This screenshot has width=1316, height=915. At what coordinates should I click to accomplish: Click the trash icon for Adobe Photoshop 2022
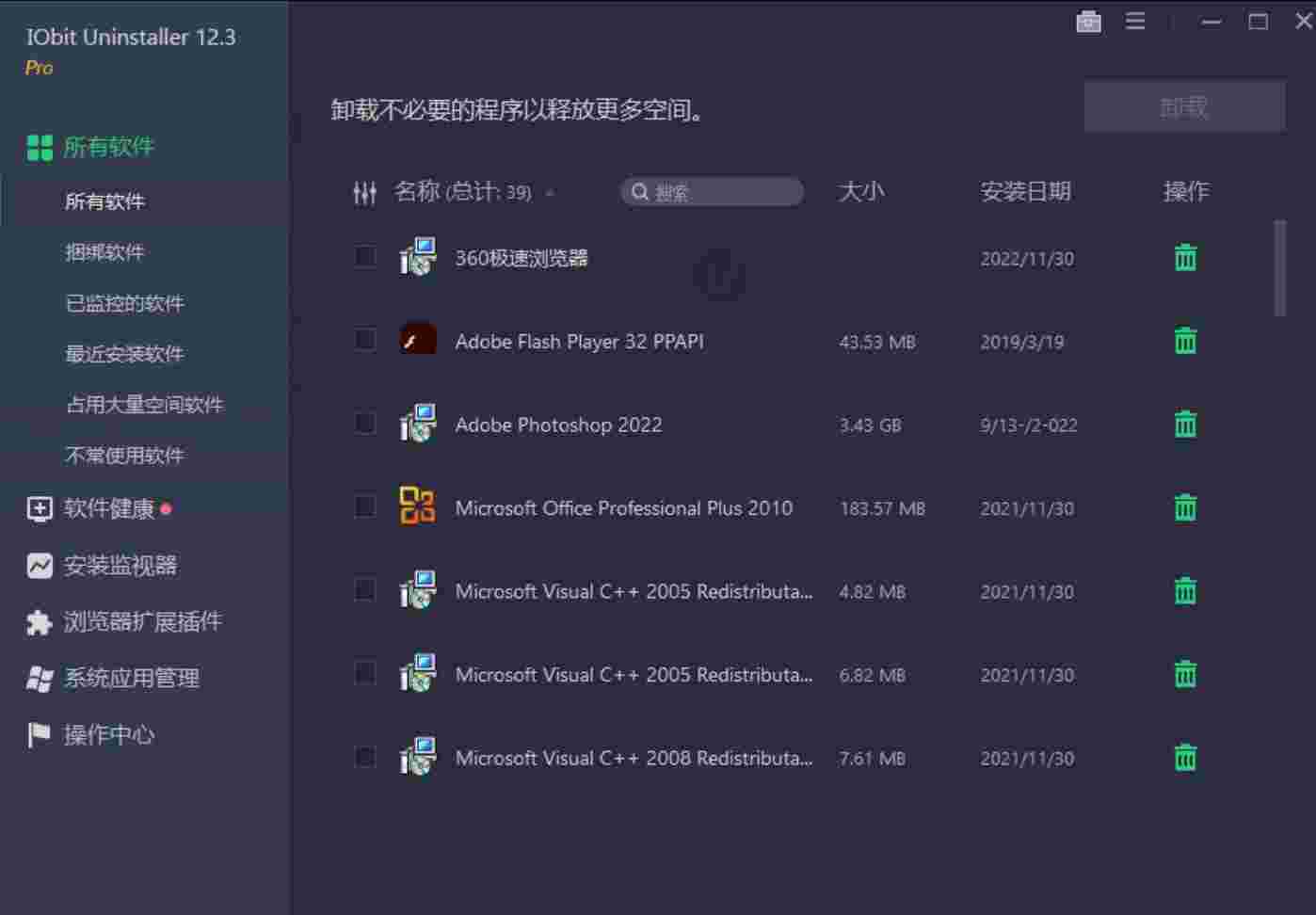[x=1185, y=425]
